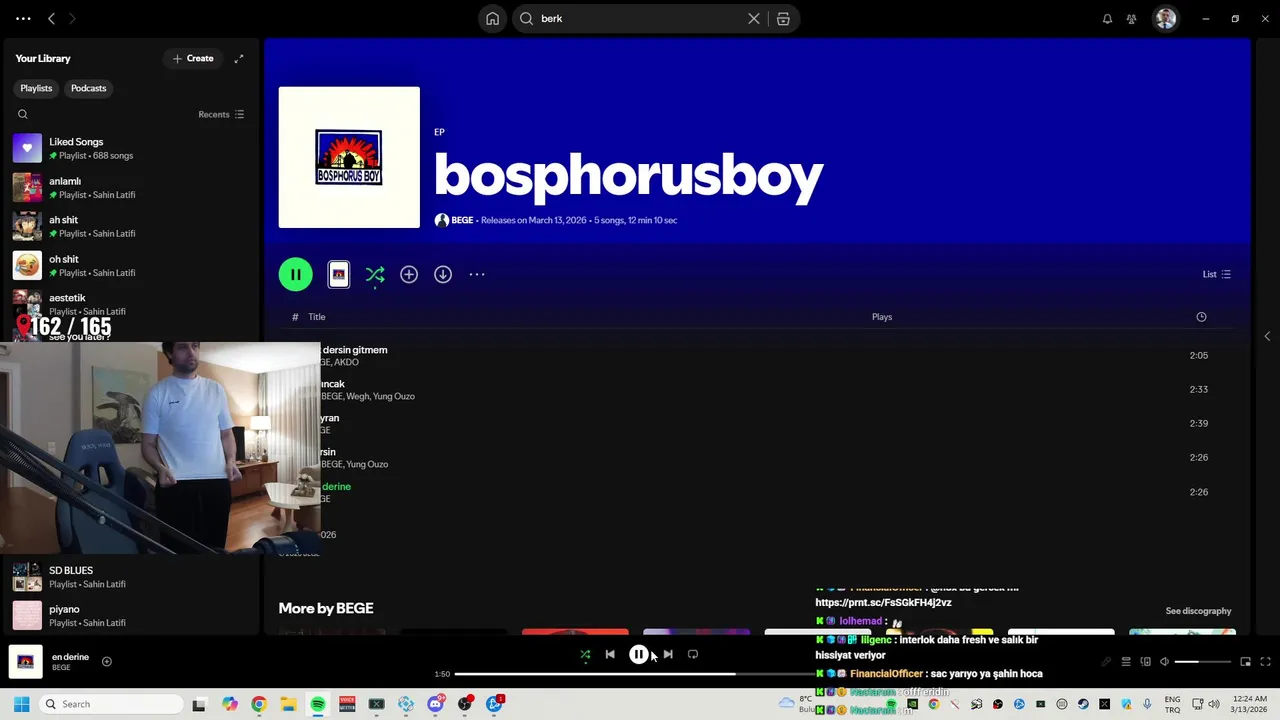This screenshot has width=1280, height=720.
Task: Click the Windows Start button
Action: click(21, 704)
